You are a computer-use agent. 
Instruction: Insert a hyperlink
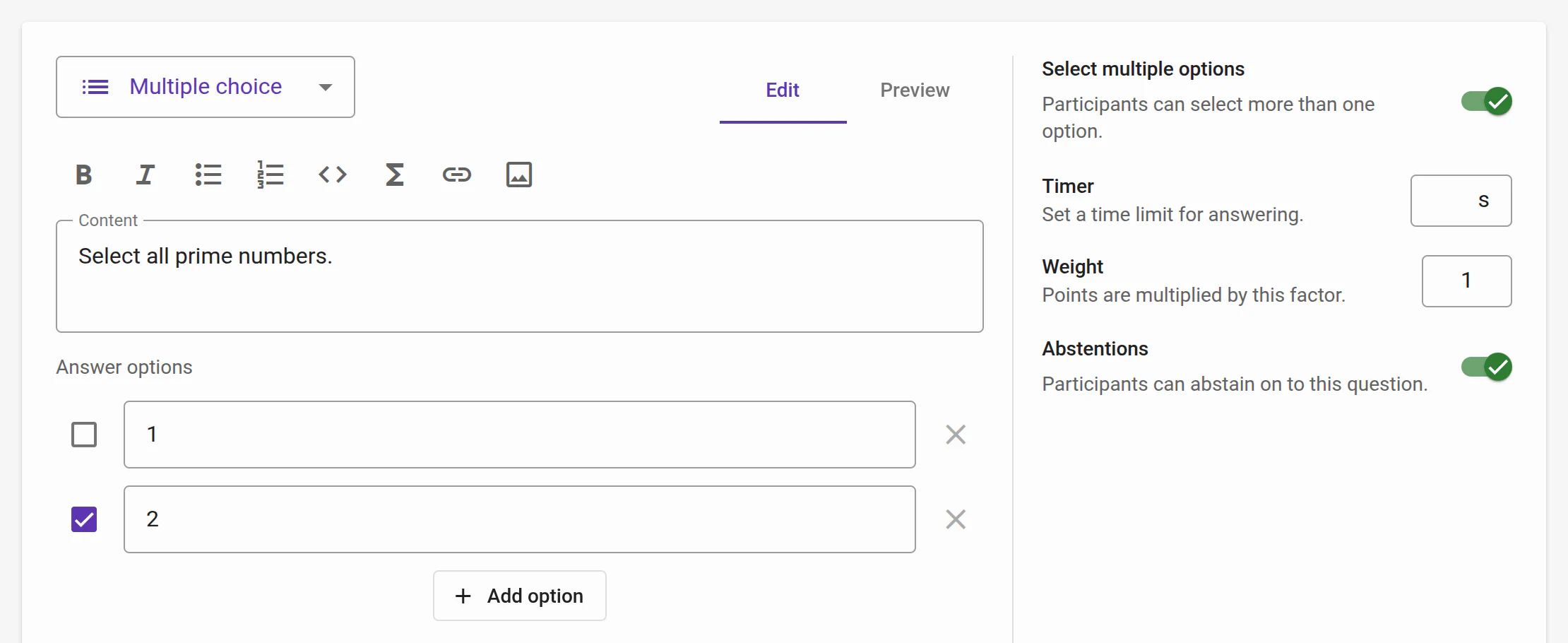[x=457, y=175]
